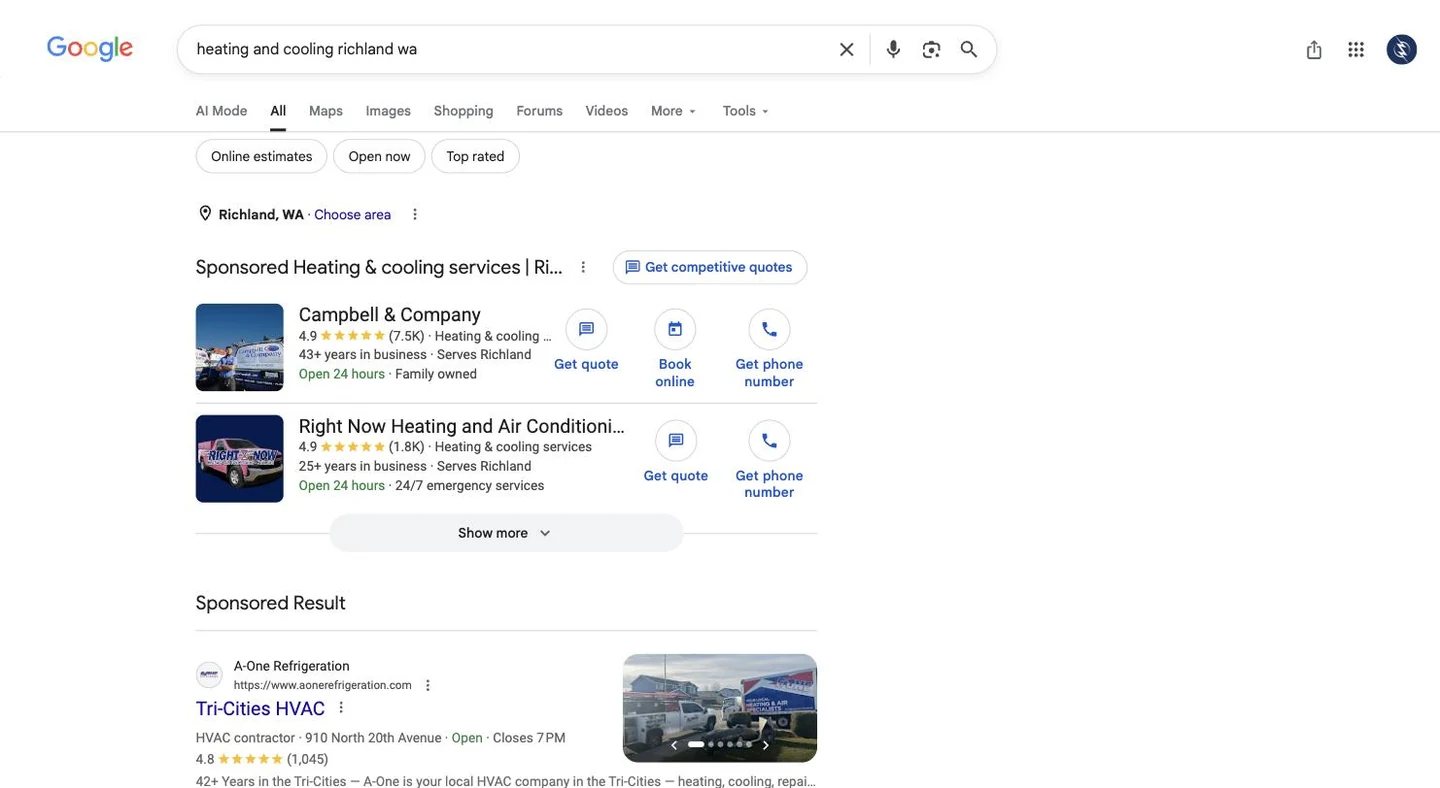This screenshot has width=1440, height=788.
Task: Open Right Now Heating and Air Conditioning title
Action: coord(461,426)
